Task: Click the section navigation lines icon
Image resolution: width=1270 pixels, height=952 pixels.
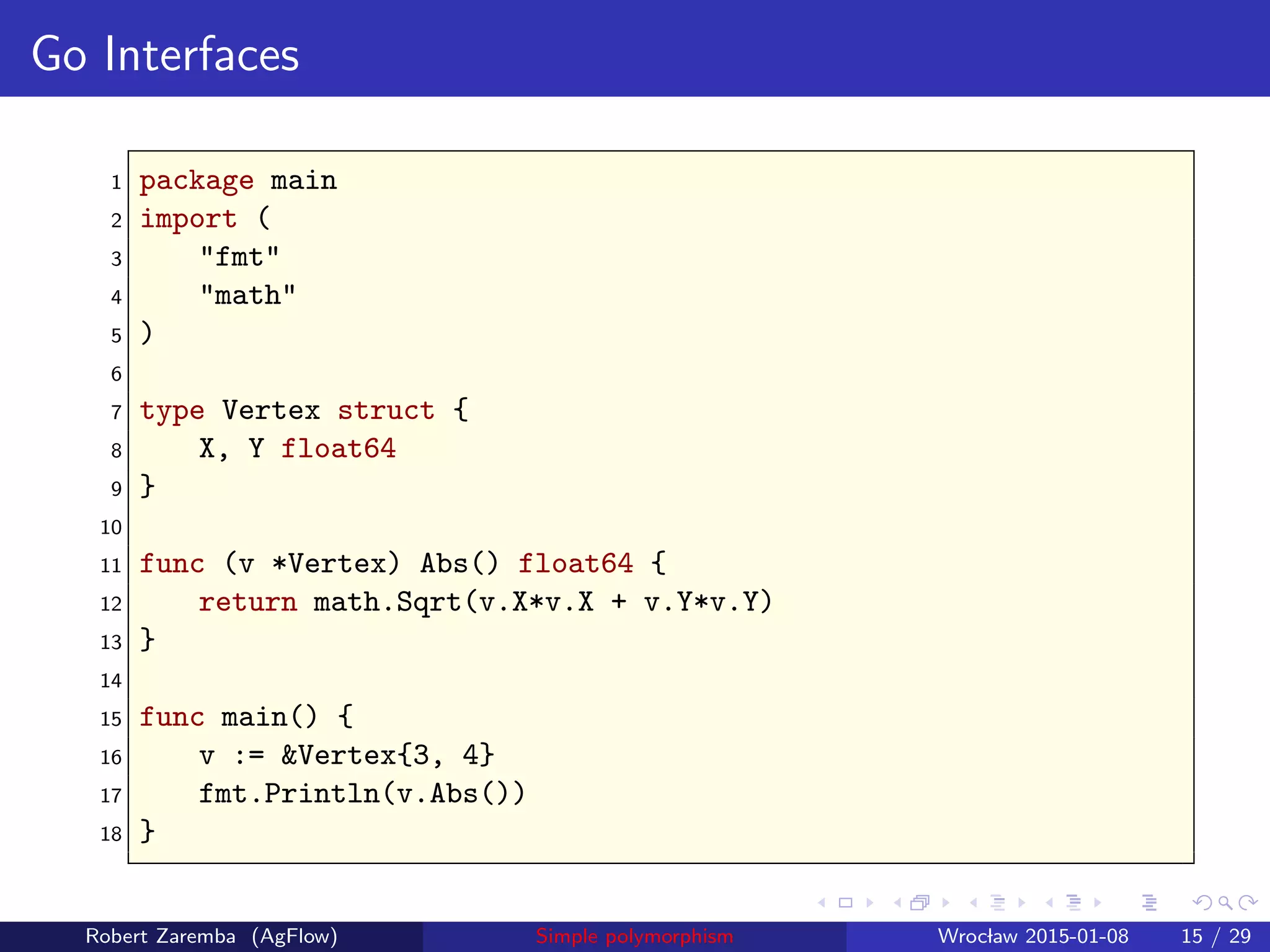Action: 1073,903
